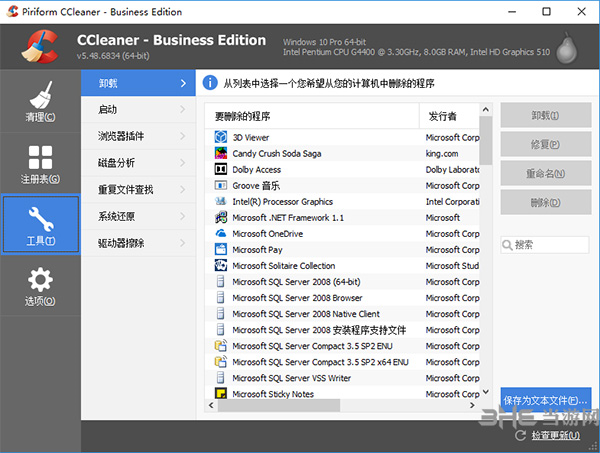The width and height of the screenshot is (600, 453).
Task: Select the Candy Crush Soda Saga icon
Action: 221,153
